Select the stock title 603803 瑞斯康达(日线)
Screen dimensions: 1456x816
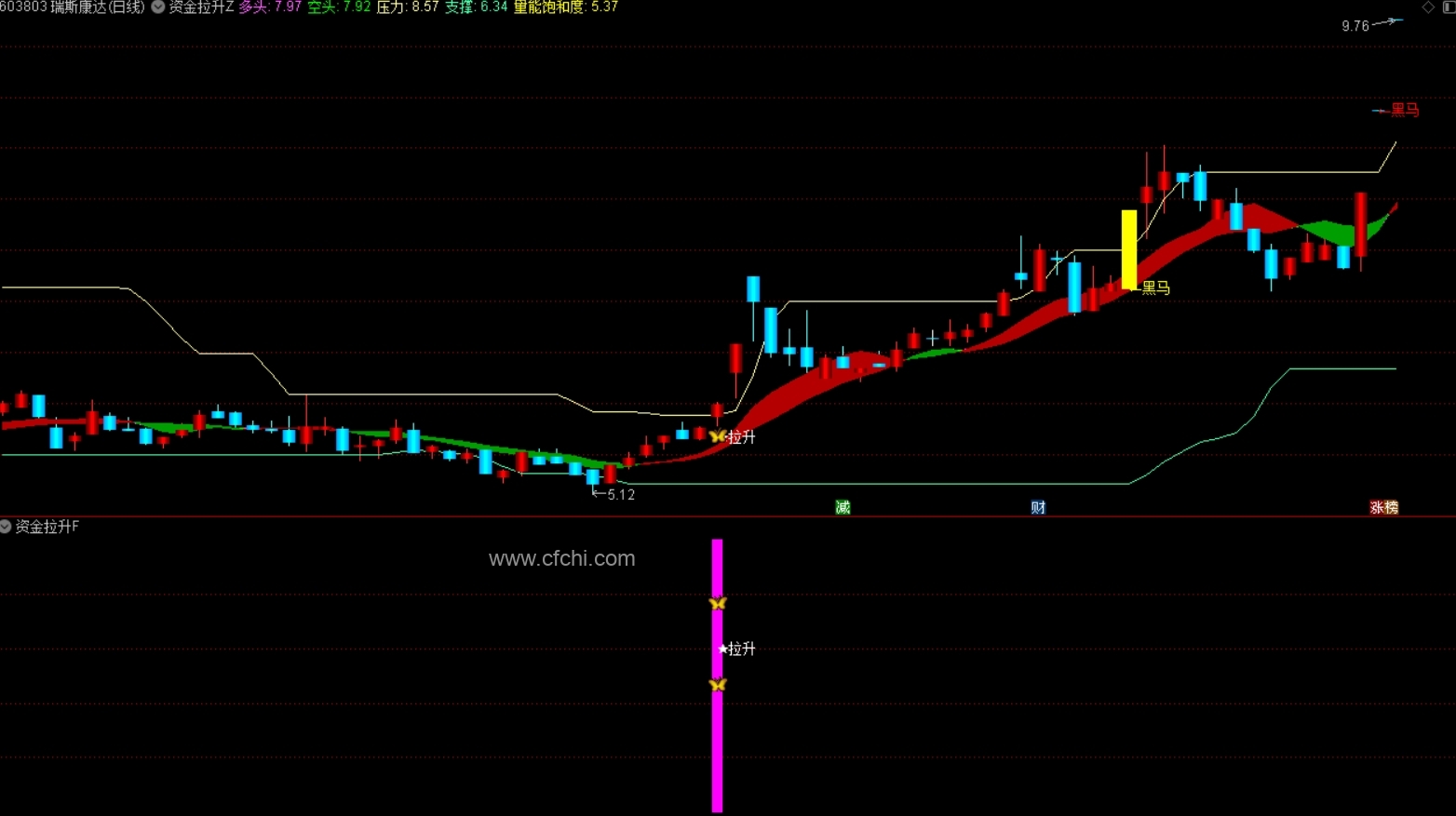(73, 7)
